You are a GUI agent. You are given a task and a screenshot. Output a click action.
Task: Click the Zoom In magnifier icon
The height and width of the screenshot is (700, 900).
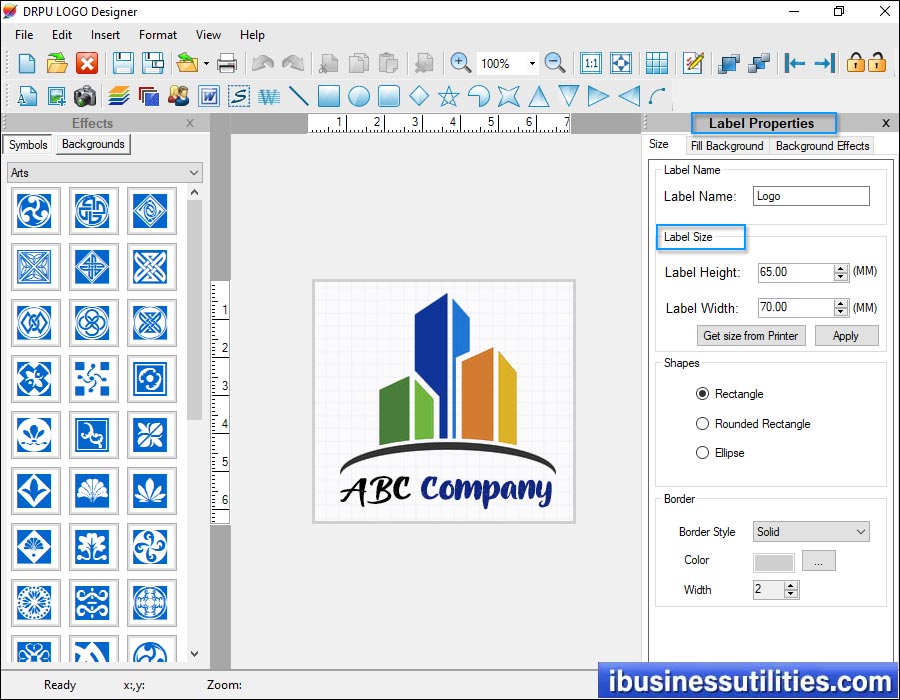(x=460, y=63)
